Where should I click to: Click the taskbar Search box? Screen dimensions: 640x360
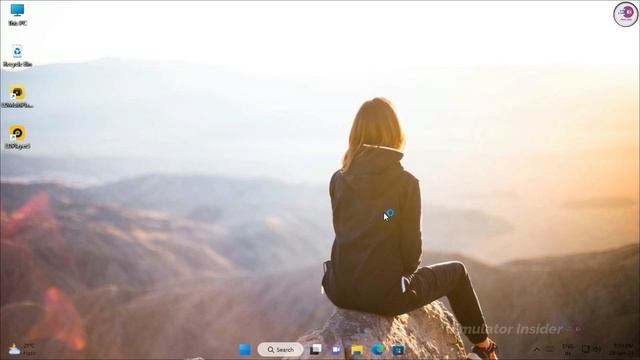(x=280, y=349)
